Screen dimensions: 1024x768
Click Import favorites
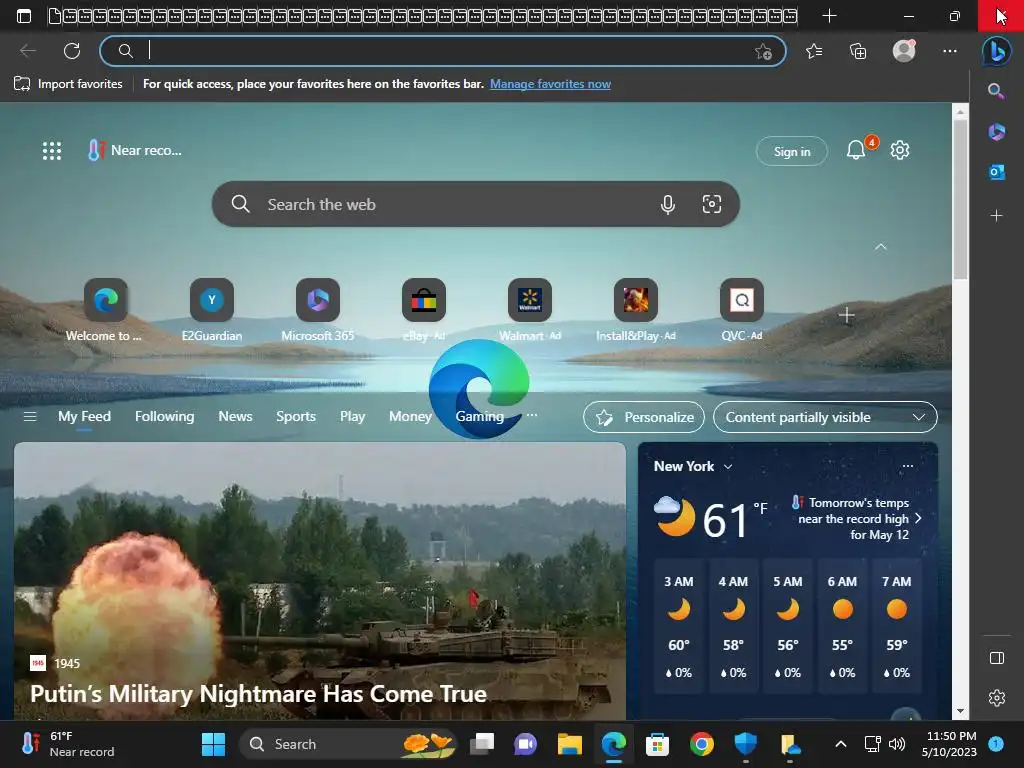click(x=69, y=84)
